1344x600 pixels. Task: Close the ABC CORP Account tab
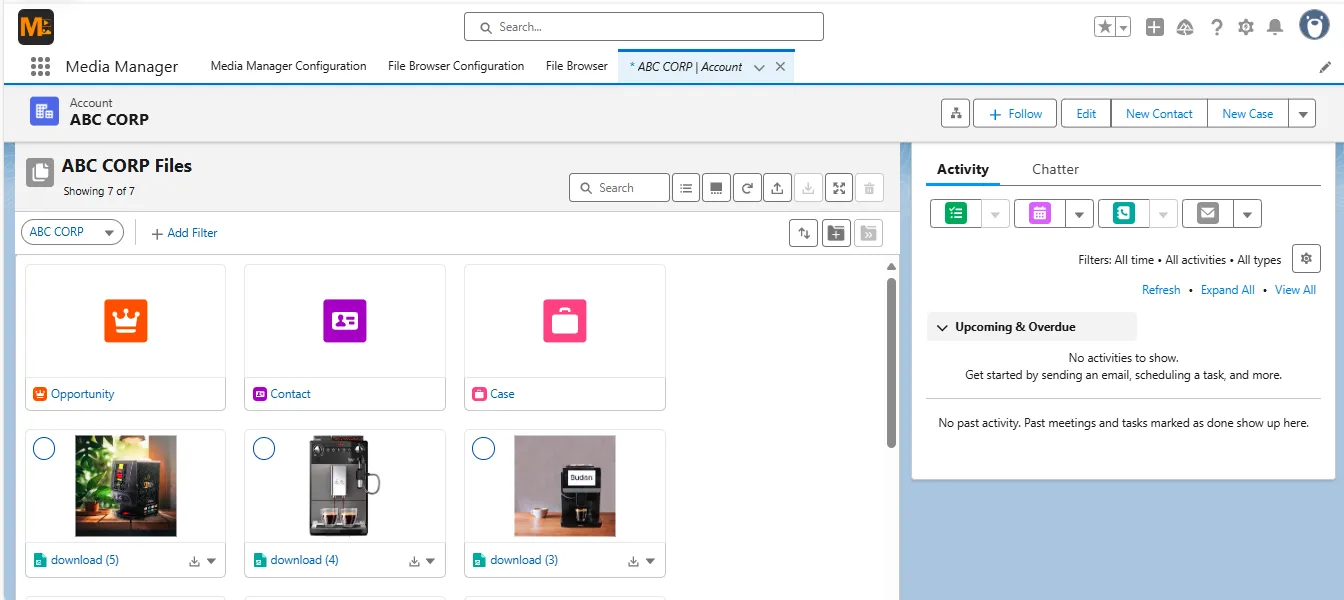coord(780,67)
